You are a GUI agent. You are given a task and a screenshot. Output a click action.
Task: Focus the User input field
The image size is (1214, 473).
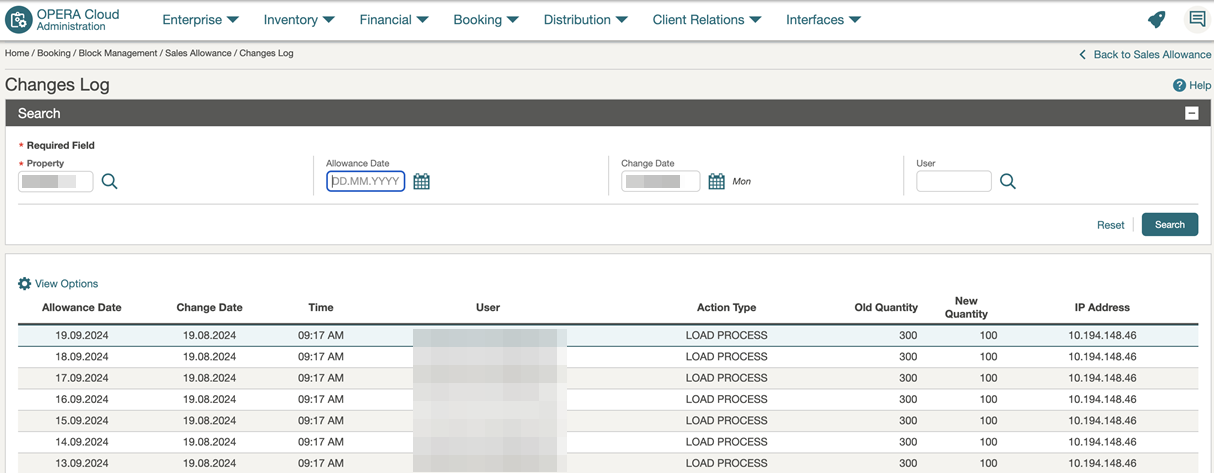pos(954,181)
